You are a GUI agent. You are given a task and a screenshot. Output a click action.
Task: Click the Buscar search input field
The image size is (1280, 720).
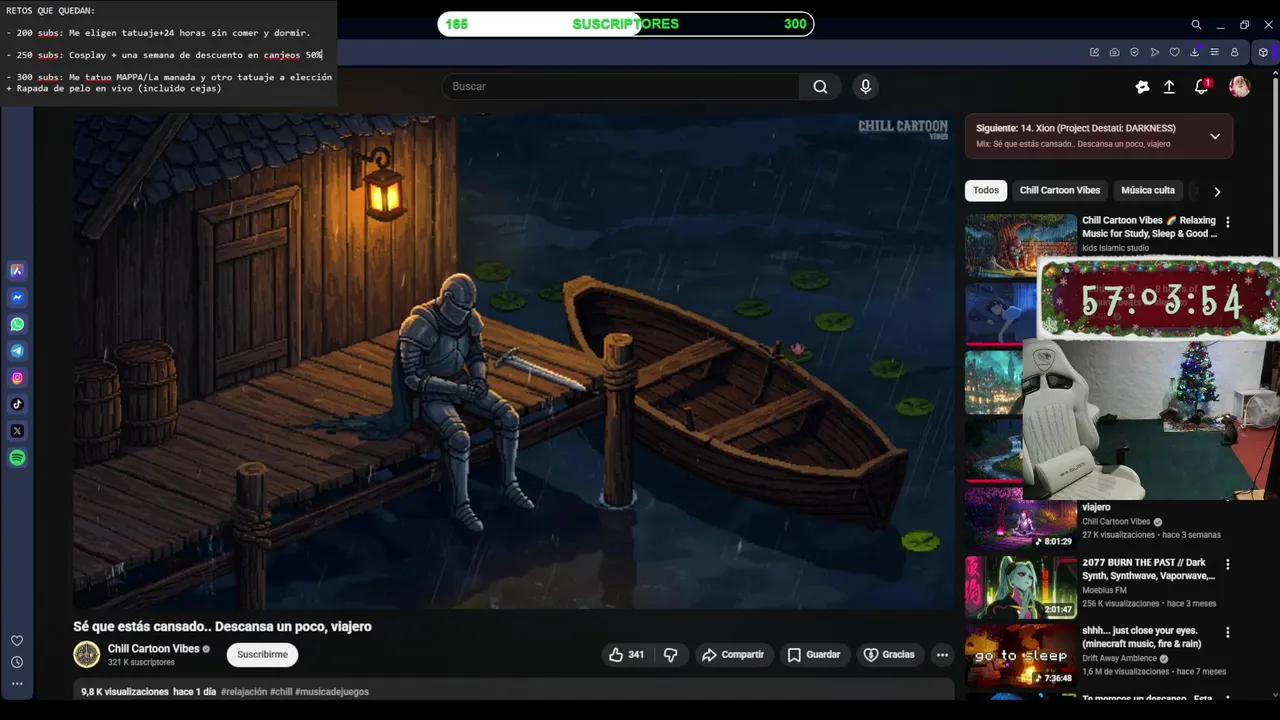620,87
